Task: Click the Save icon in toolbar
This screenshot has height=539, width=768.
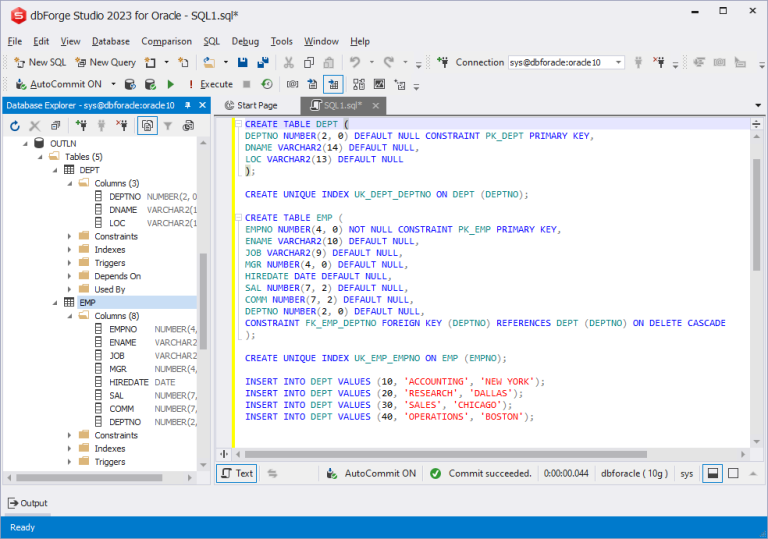Action: pos(243,62)
